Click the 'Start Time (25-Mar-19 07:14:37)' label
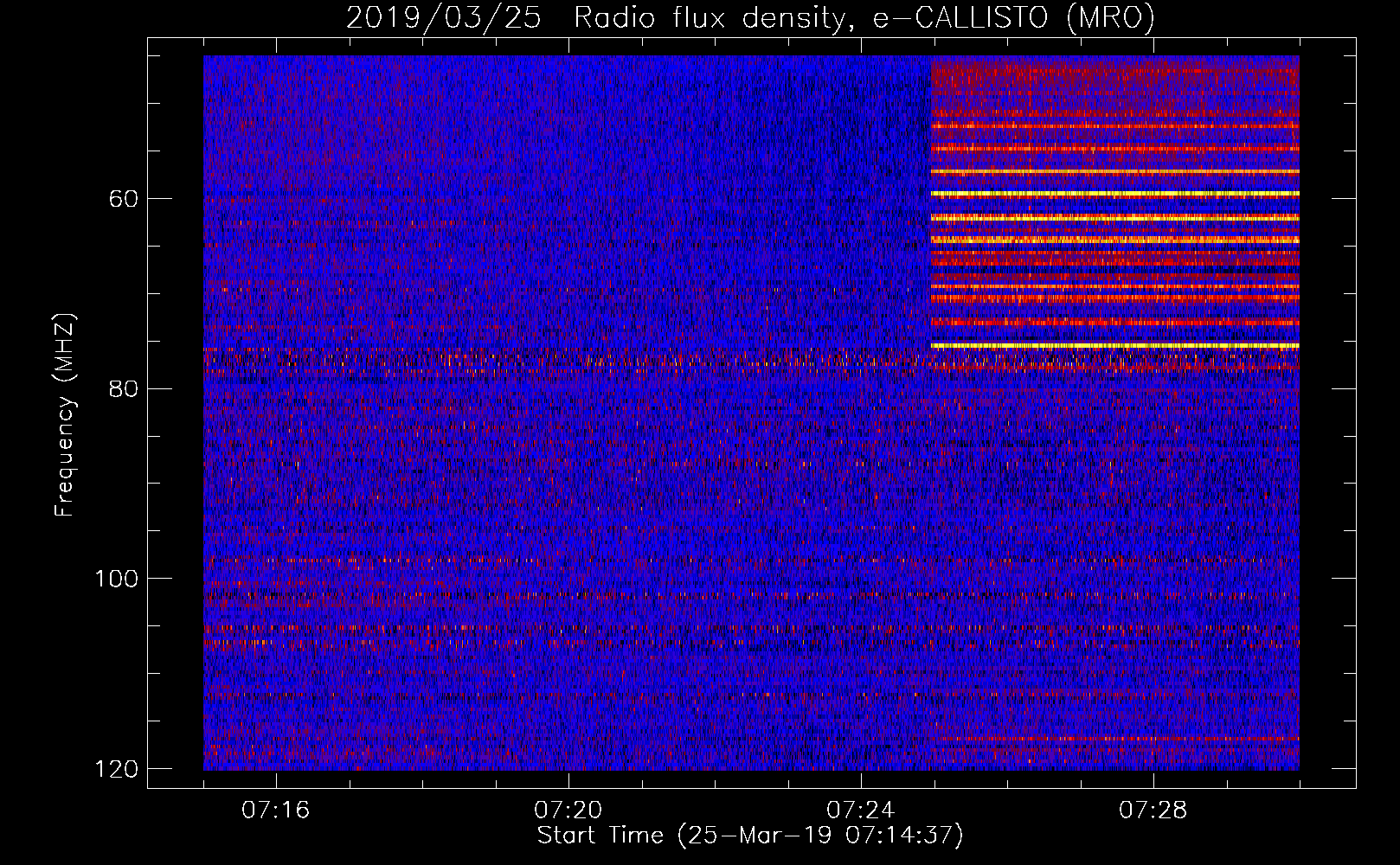The width and height of the screenshot is (1400, 865). [x=750, y=836]
